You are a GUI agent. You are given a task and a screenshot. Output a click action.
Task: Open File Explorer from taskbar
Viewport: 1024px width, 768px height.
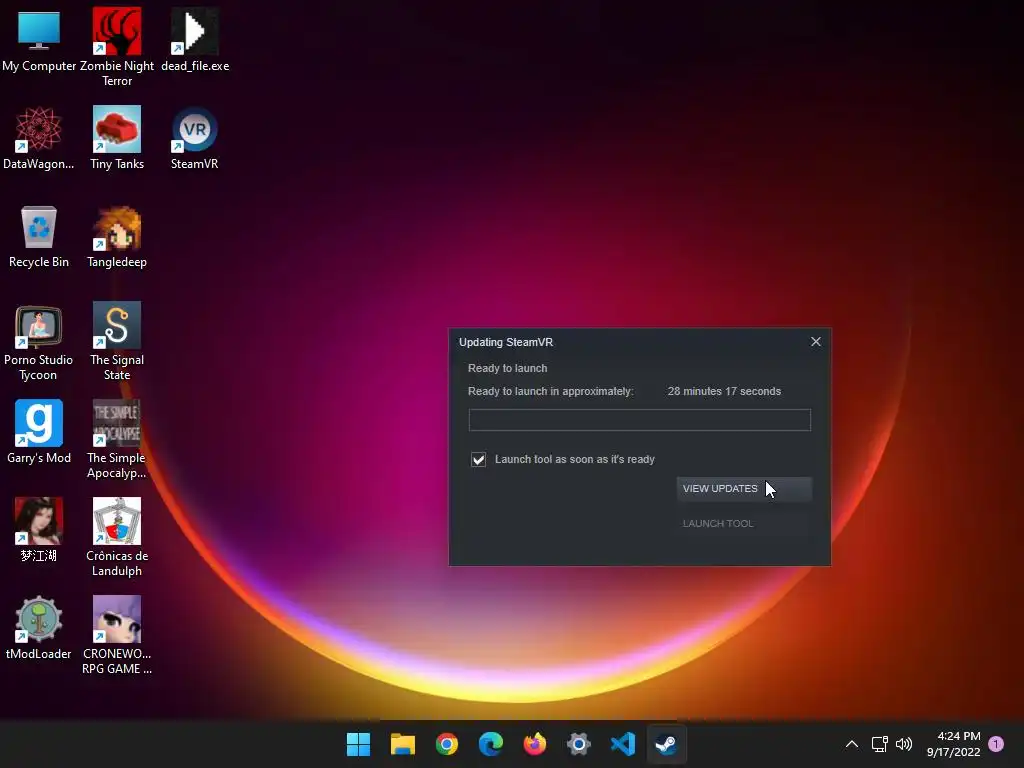pyautogui.click(x=403, y=744)
